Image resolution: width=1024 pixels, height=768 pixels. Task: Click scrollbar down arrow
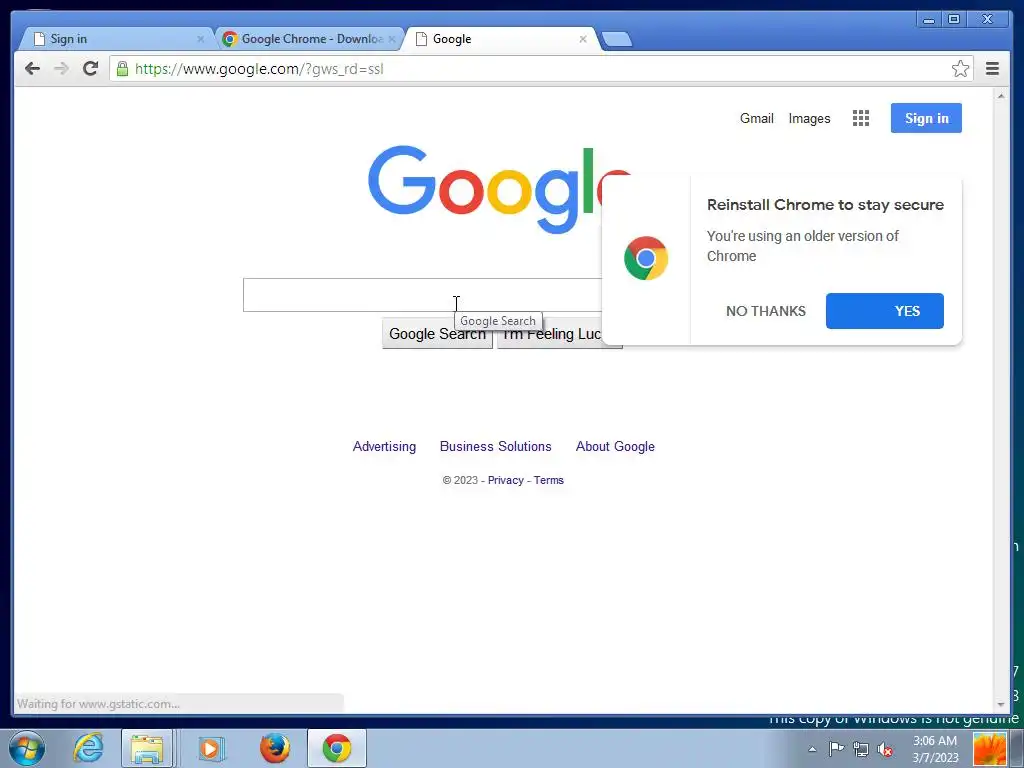tap(1001, 704)
